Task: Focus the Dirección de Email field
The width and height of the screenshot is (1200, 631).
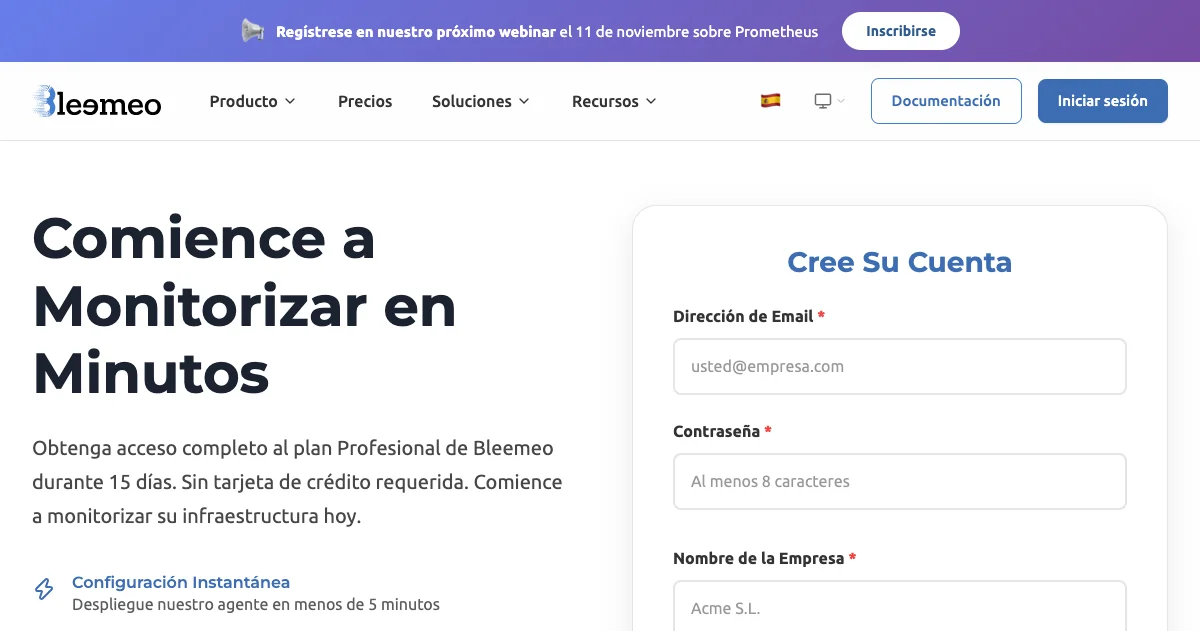Action: tap(900, 366)
